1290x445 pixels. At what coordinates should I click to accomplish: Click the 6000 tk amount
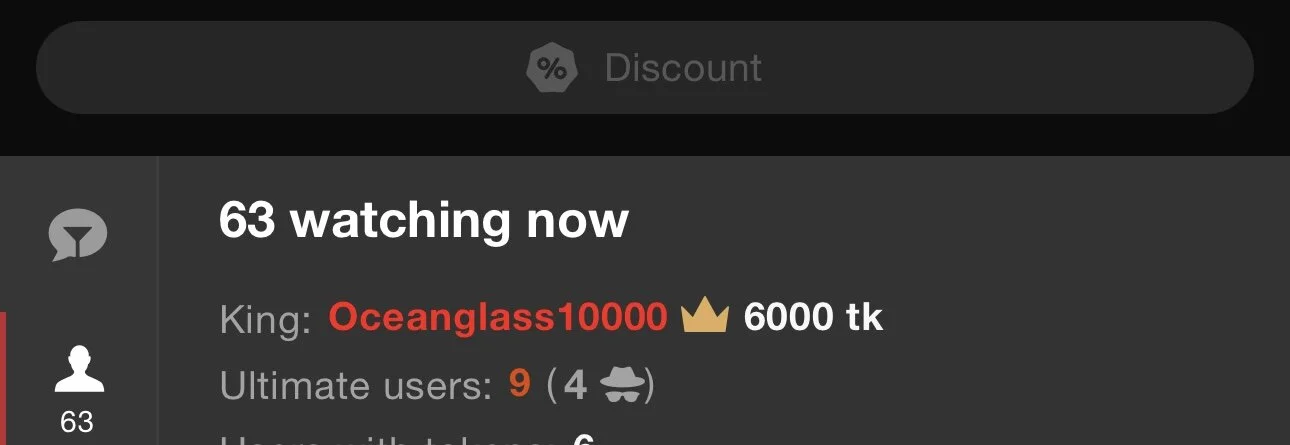point(813,318)
